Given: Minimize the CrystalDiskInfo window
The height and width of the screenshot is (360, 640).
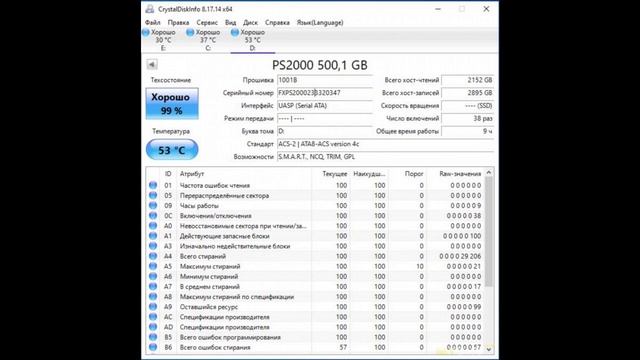Looking at the screenshot, I should point(438,9).
